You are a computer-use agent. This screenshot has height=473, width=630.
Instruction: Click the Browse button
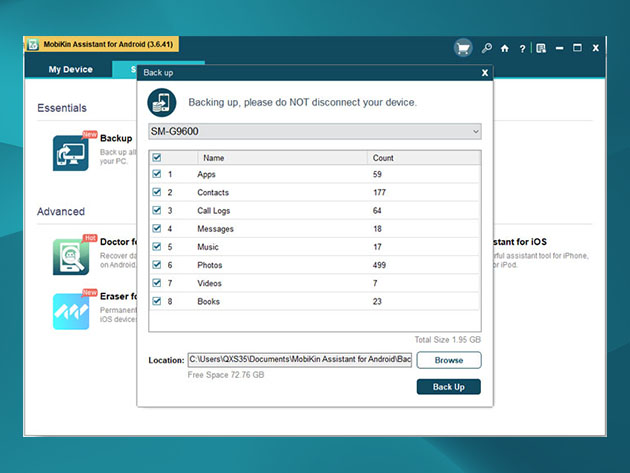(x=449, y=360)
